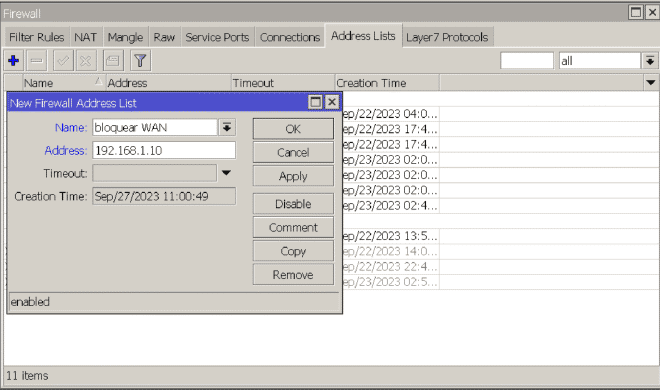
Task: Click the Disable button
Action: point(293,204)
